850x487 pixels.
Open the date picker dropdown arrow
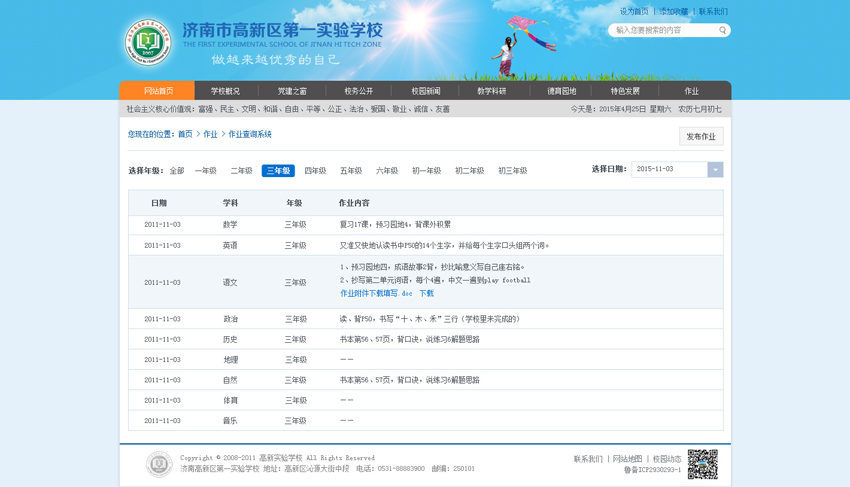pyautogui.click(x=715, y=170)
